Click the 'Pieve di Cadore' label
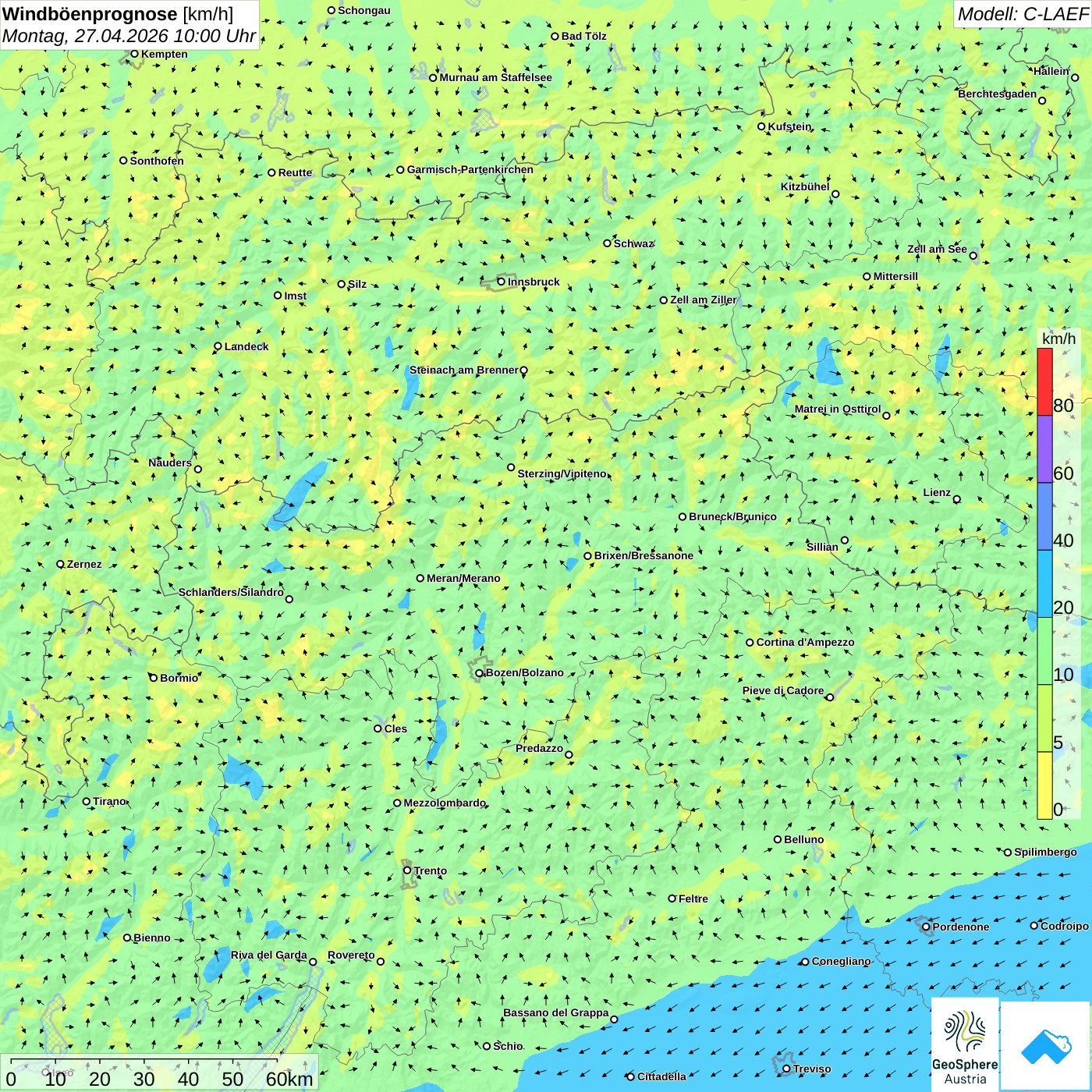The height and width of the screenshot is (1092, 1092). [x=783, y=690]
